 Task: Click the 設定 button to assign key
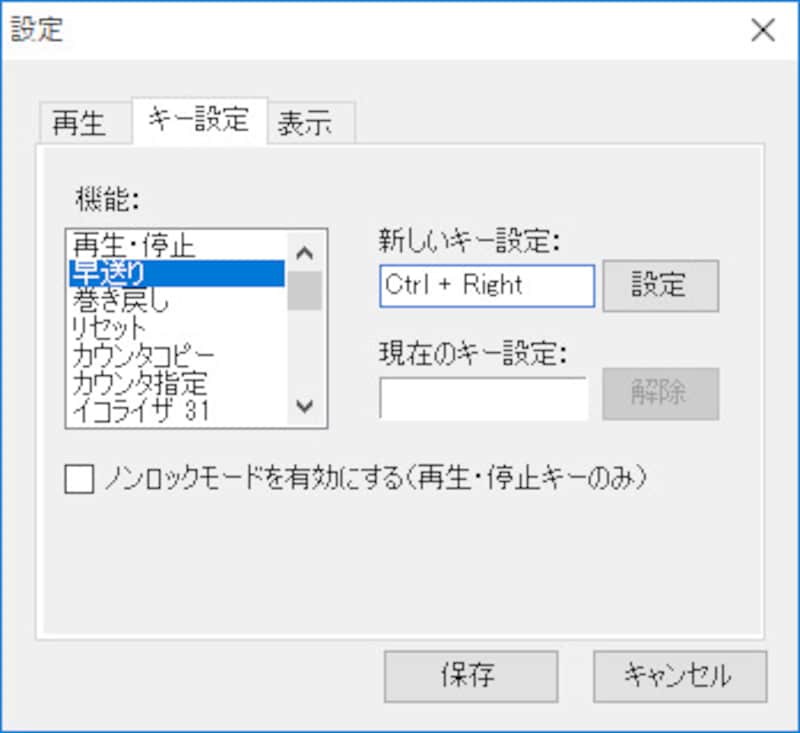(x=660, y=285)
